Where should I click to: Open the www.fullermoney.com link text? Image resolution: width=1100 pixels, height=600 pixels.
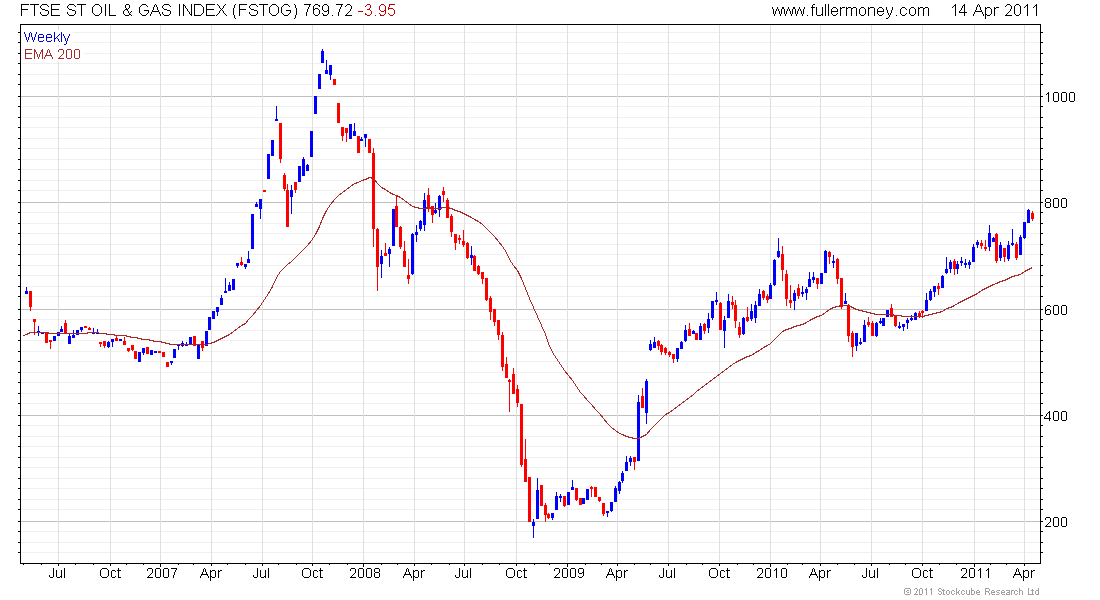click(850, 11)
